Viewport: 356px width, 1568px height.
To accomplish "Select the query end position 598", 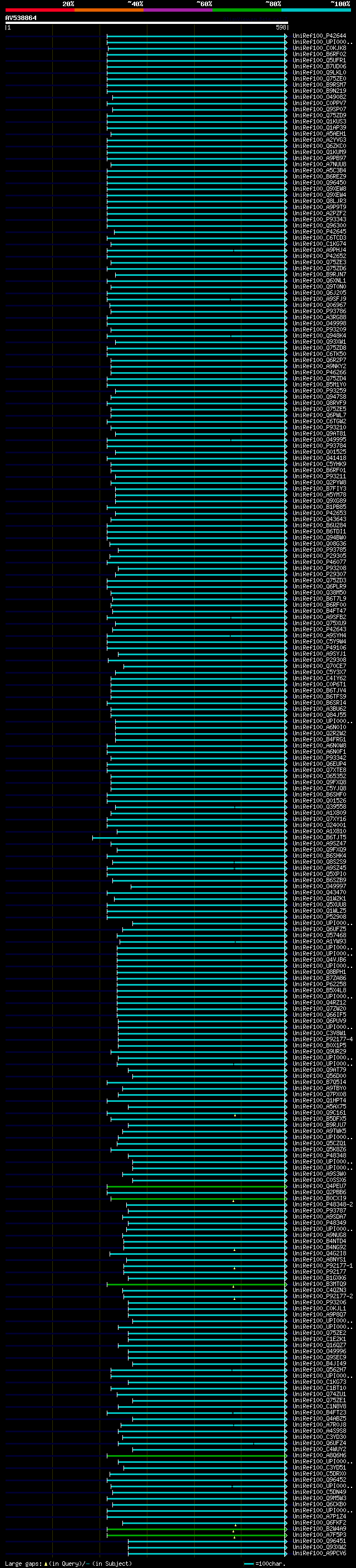I will (x=281, y=27).
